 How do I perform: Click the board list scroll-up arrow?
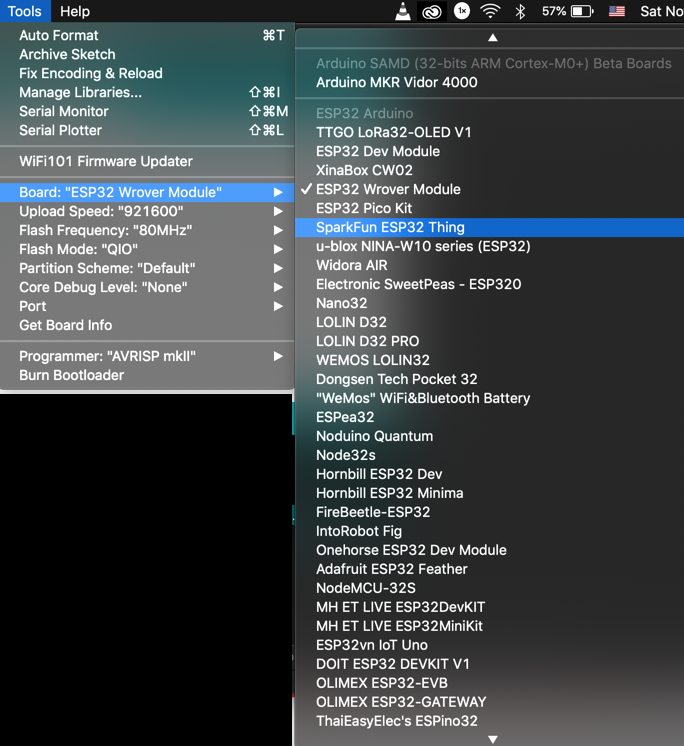pyautogui.click(x=493, y=38)
